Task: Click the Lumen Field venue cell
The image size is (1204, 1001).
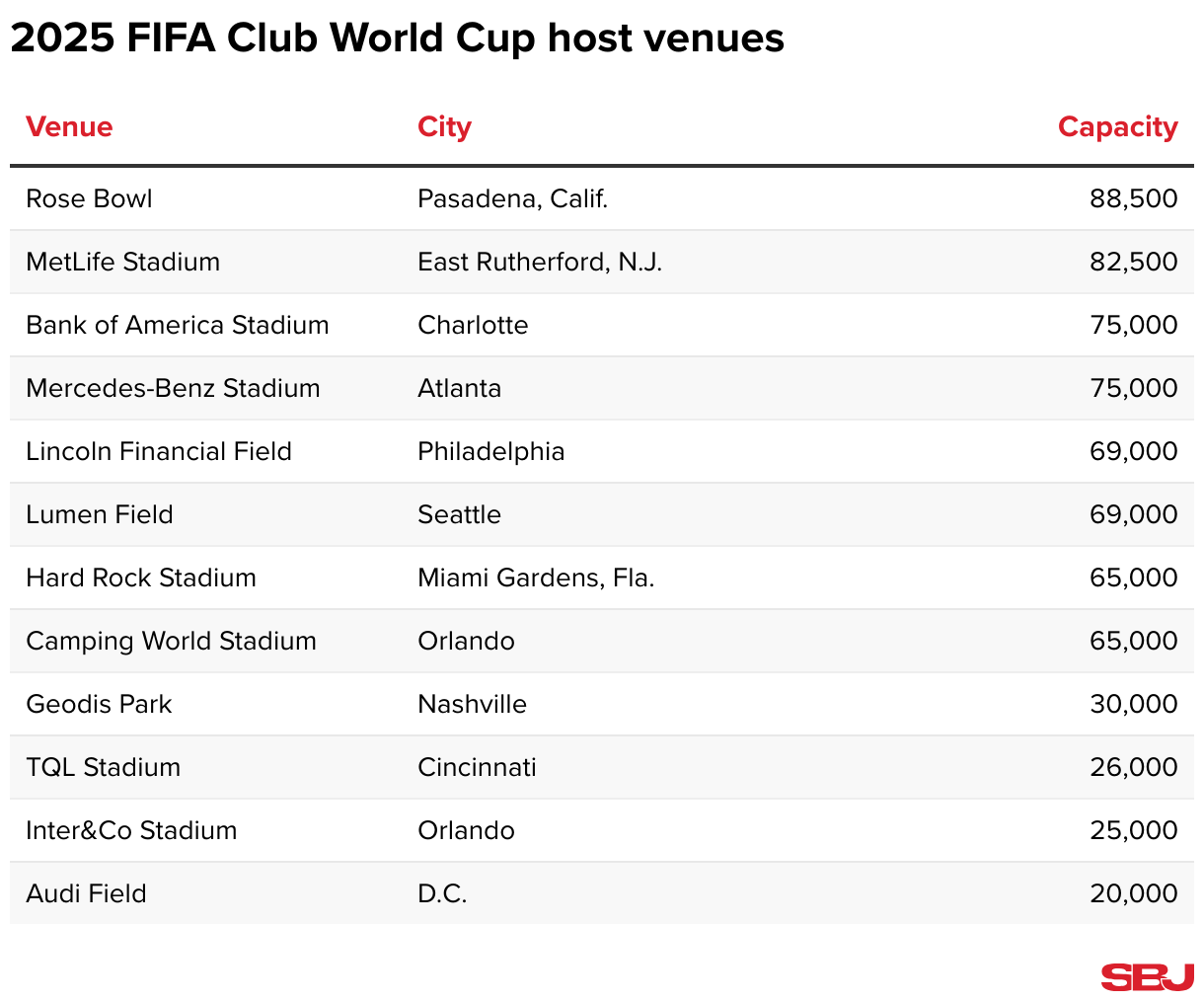Action: click(x=99, y=515)
